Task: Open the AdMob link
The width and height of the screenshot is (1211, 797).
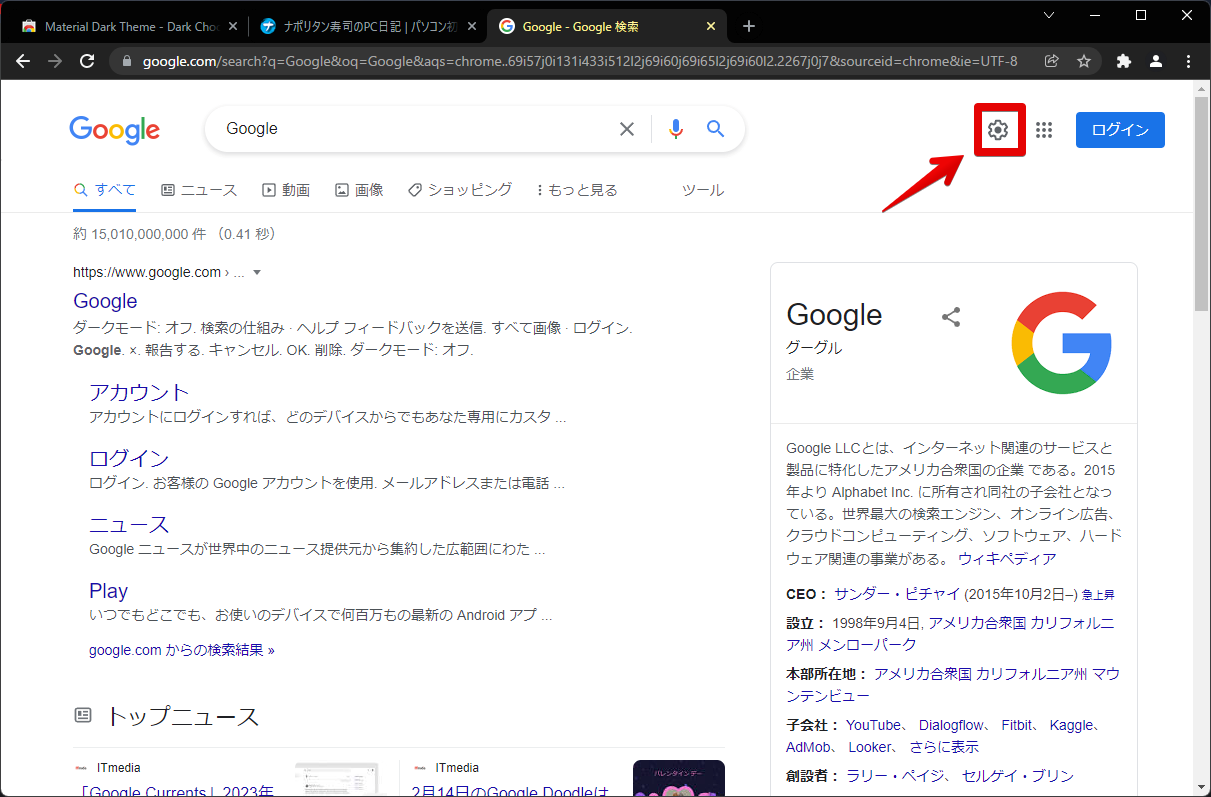Action: click(x=808, y=747)
